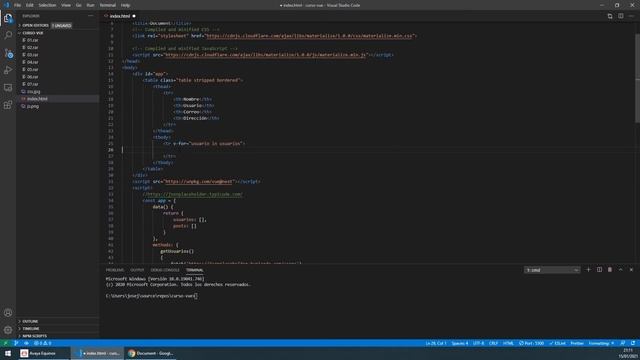The width and height of the screenshot is (640, 360).
Task: Click the errors and warnings counter in status bar
Action: 42,343
